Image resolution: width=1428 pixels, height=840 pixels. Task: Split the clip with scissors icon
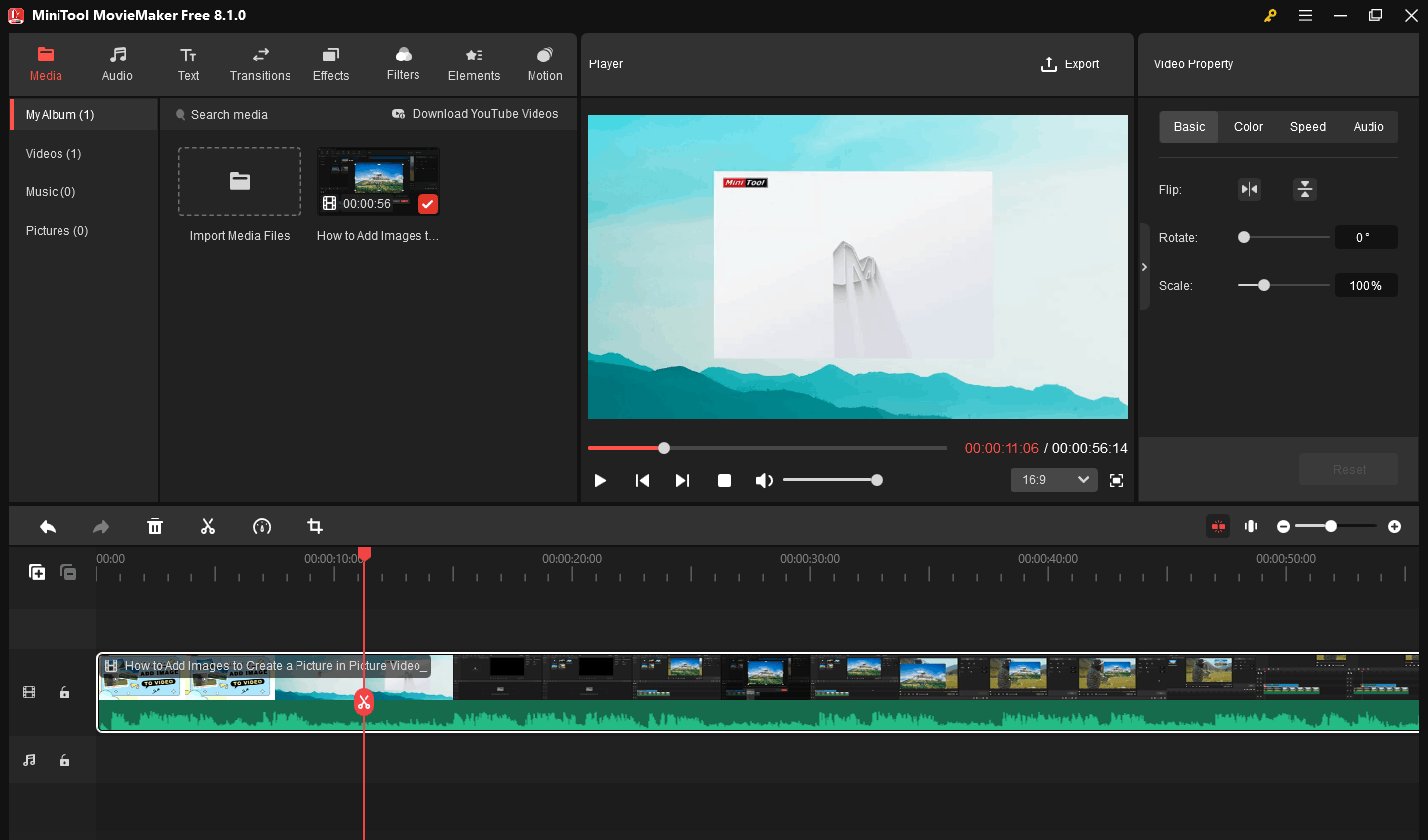click(x=208, y=527)
